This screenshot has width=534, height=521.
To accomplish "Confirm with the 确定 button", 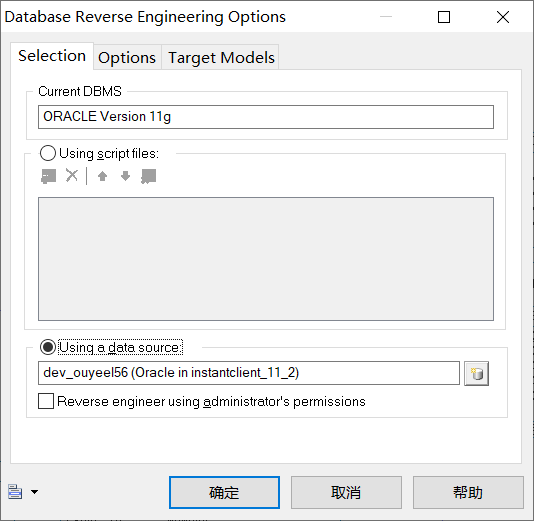I will click(x=224, y=492).
